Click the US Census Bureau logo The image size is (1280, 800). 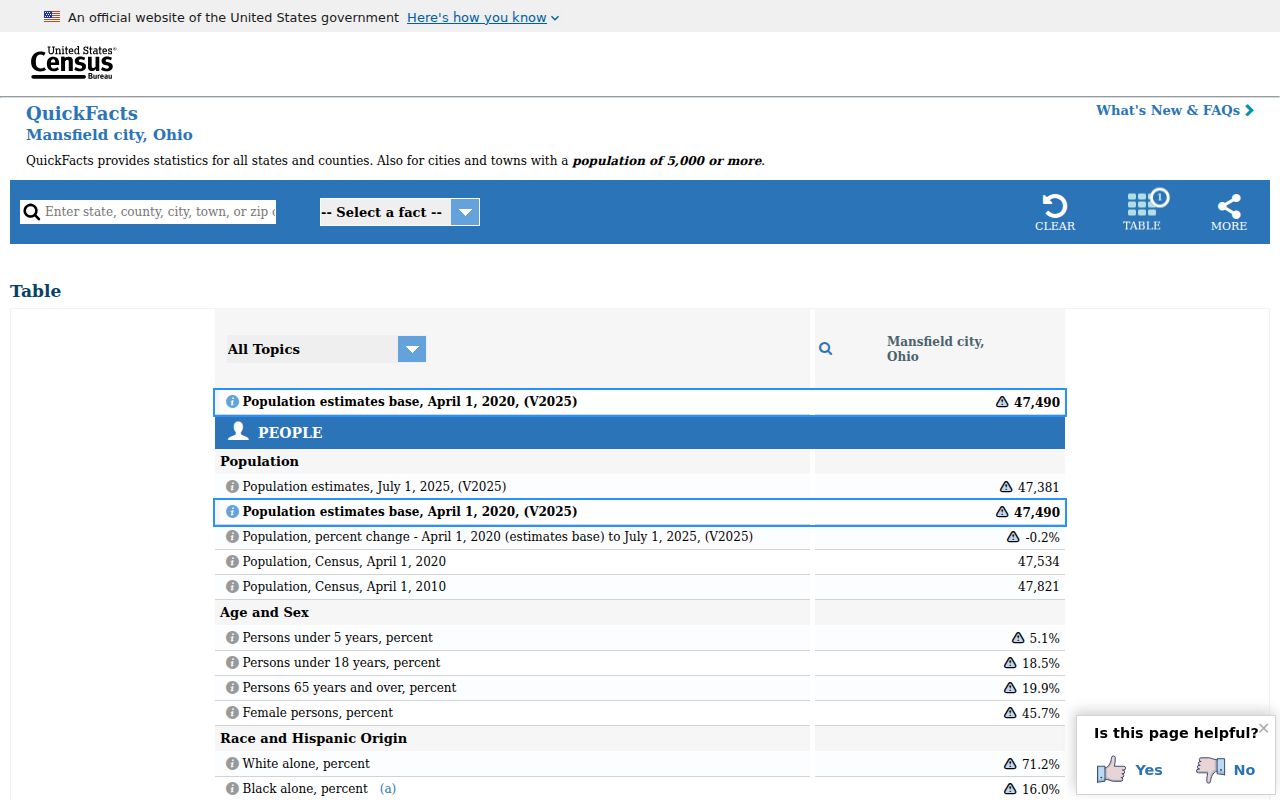[73, 63]
